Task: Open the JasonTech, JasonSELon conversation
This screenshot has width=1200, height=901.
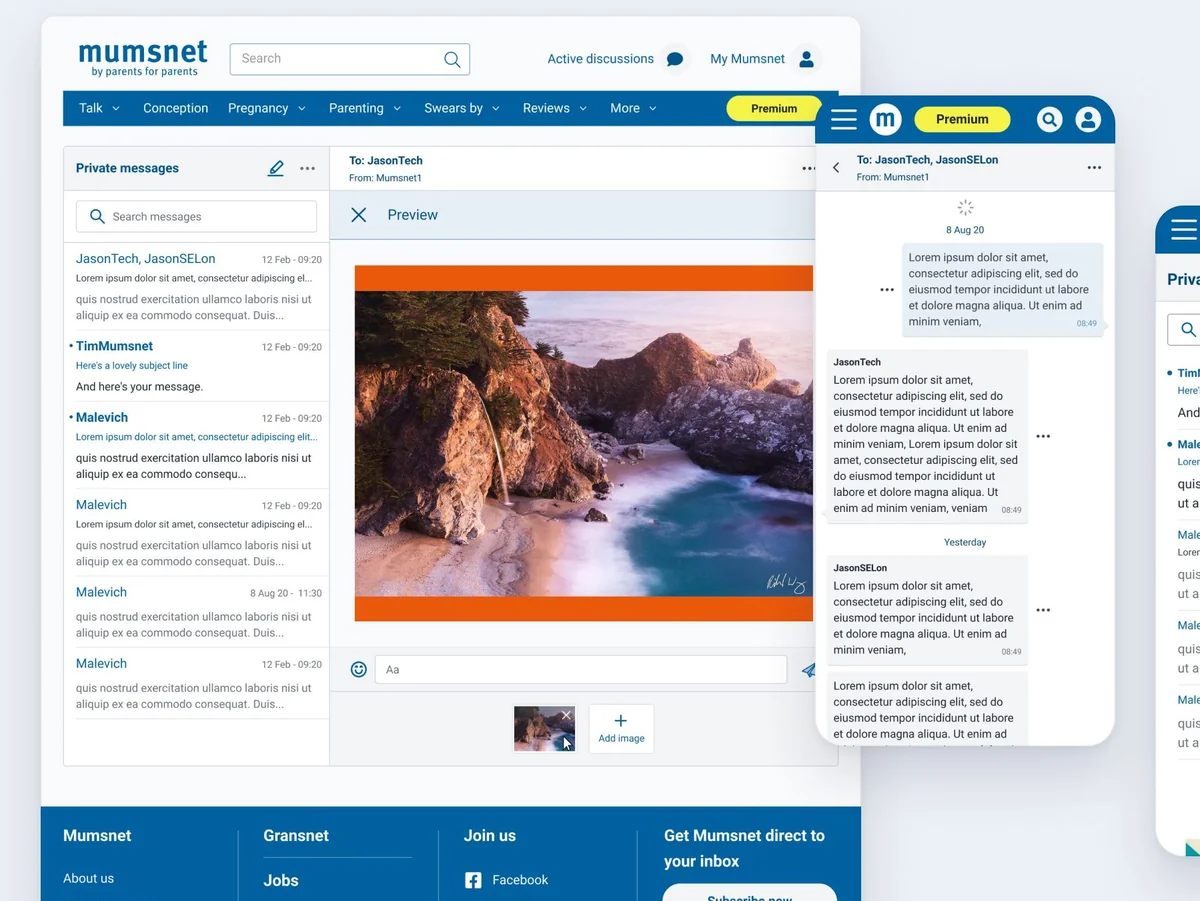Action: (x=197, y=286)
